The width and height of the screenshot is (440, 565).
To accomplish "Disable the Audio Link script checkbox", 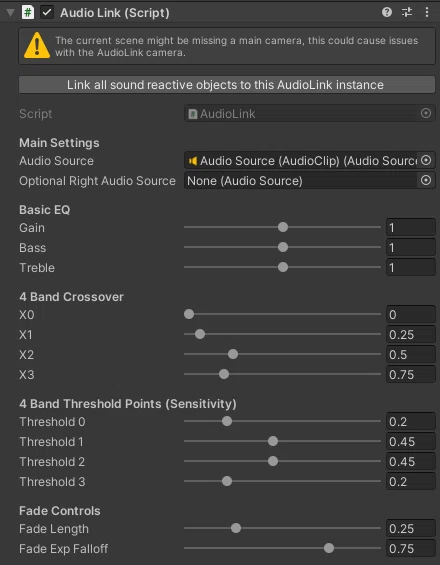I will 47,13.
